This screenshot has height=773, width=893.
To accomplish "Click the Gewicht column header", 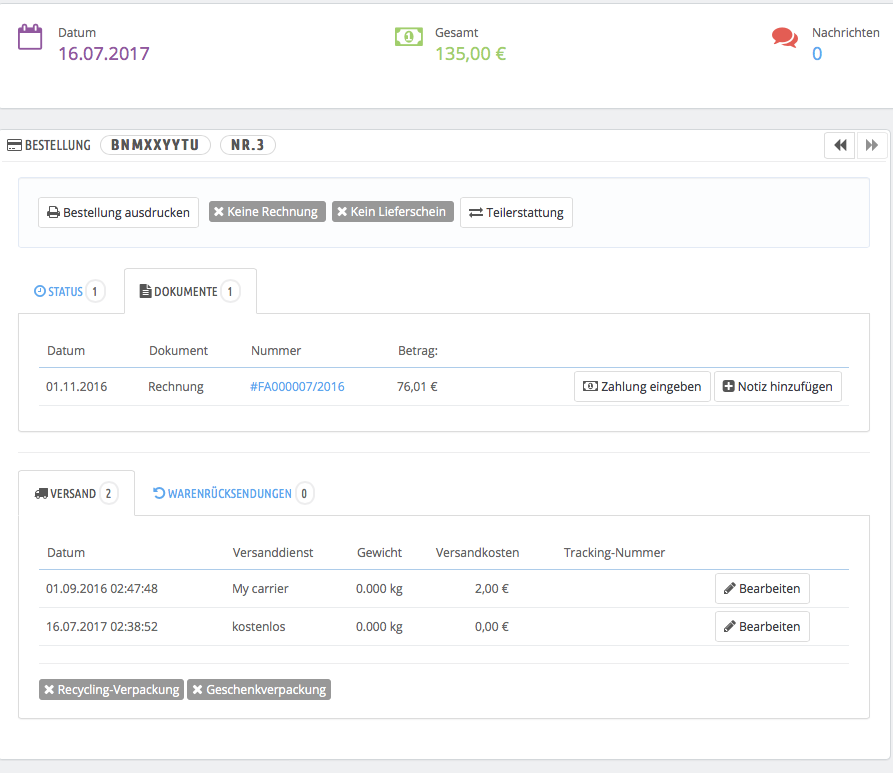I will point(379,553).
